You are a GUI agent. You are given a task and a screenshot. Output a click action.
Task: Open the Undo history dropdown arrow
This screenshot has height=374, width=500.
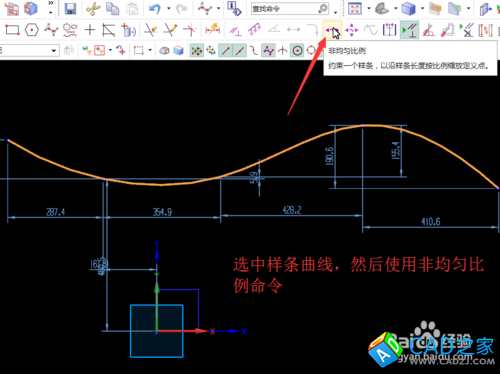(169, 9)
